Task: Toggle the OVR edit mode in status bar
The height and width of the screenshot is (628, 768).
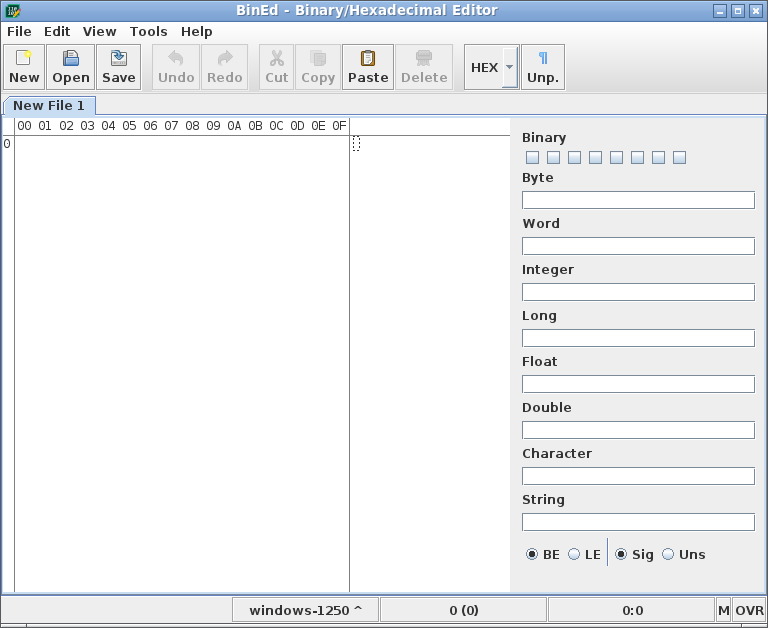Action: pyautogui.click(x=749, y=610)
